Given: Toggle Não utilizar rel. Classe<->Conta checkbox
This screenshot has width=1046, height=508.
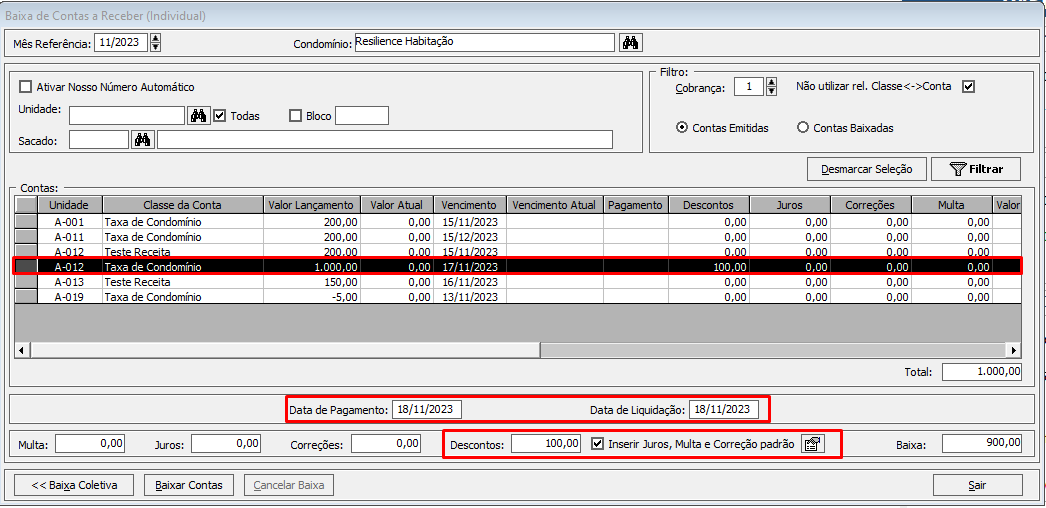Looking at the screenshot, I should pos(969,86).
